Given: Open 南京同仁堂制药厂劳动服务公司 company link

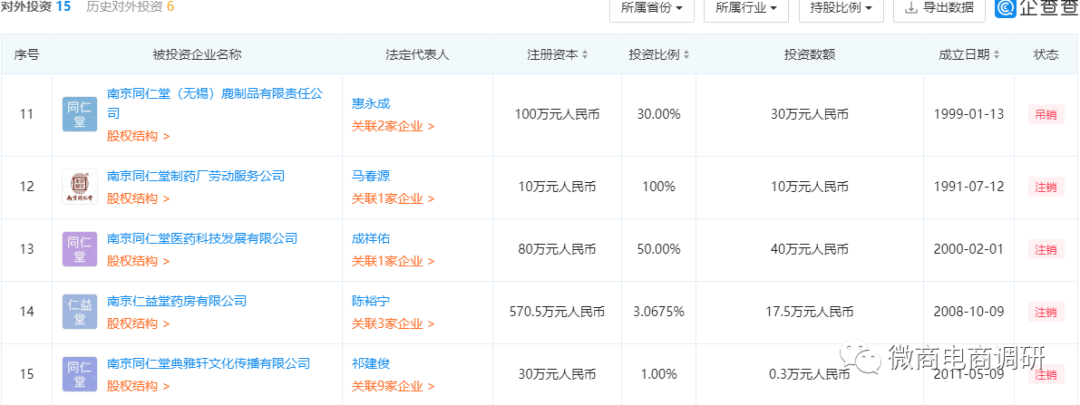Looking at the screenshot, I should click(x=196, y=176).
